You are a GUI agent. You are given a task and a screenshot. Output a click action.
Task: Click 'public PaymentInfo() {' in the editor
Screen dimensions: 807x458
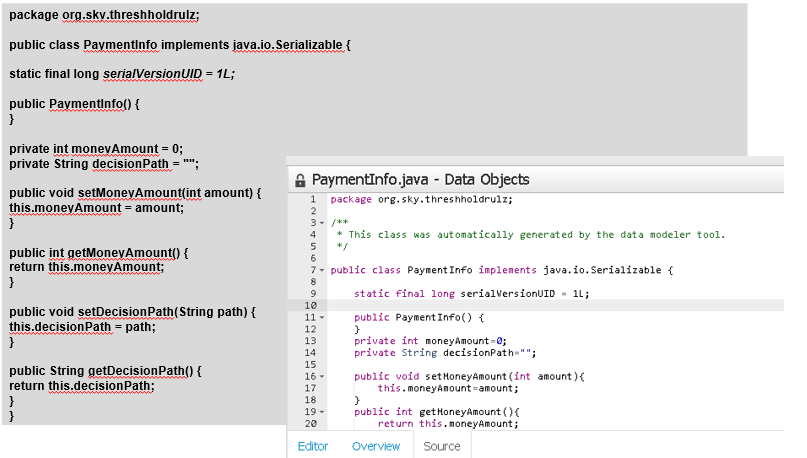(x=419, y=318)
